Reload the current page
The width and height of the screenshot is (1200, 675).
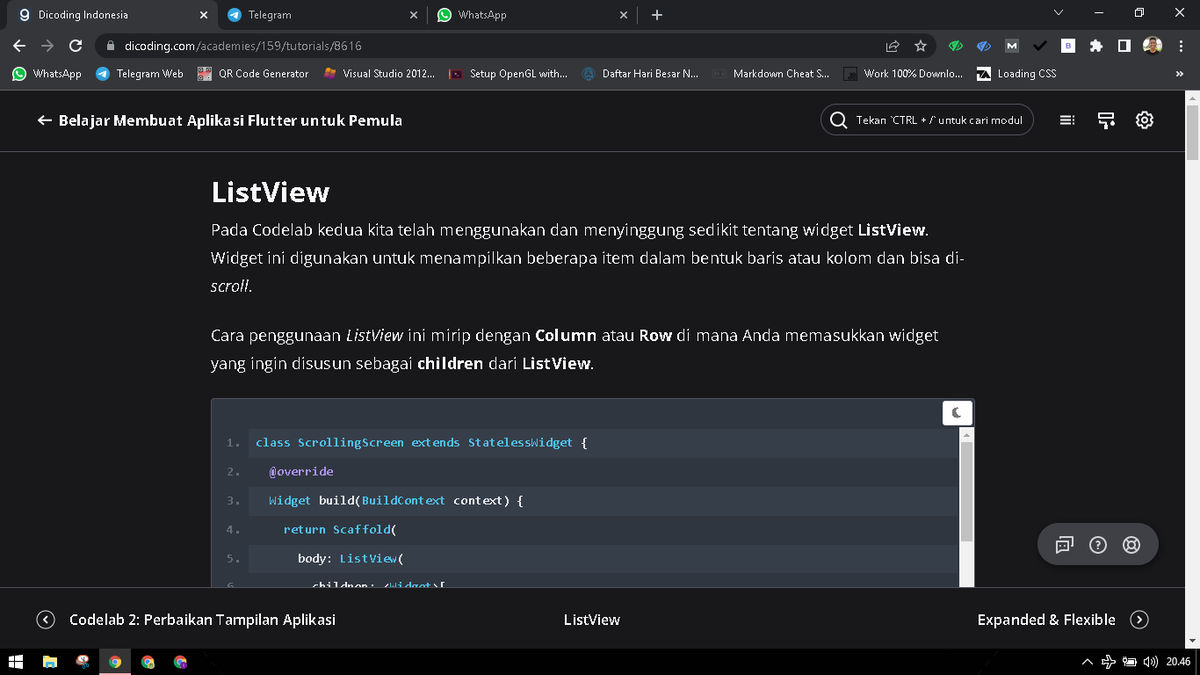click(x=75, y=46)
